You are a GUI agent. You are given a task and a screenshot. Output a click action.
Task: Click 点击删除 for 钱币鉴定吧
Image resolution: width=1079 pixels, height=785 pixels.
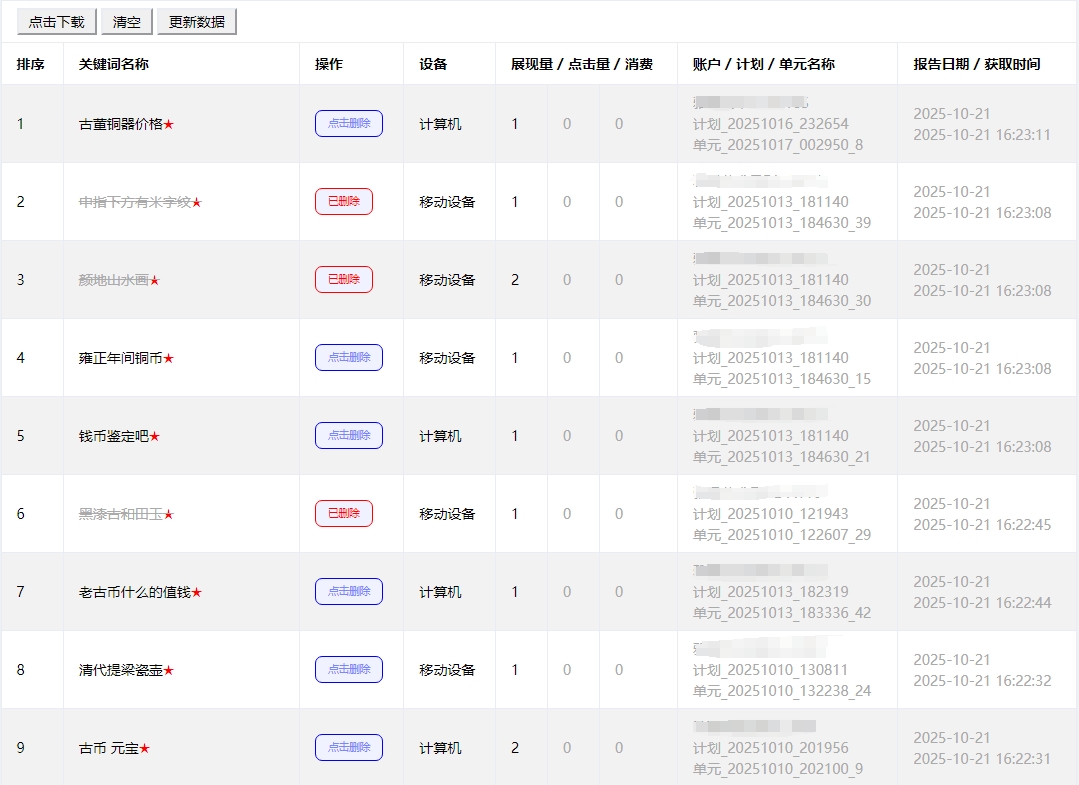click(348, 436)
